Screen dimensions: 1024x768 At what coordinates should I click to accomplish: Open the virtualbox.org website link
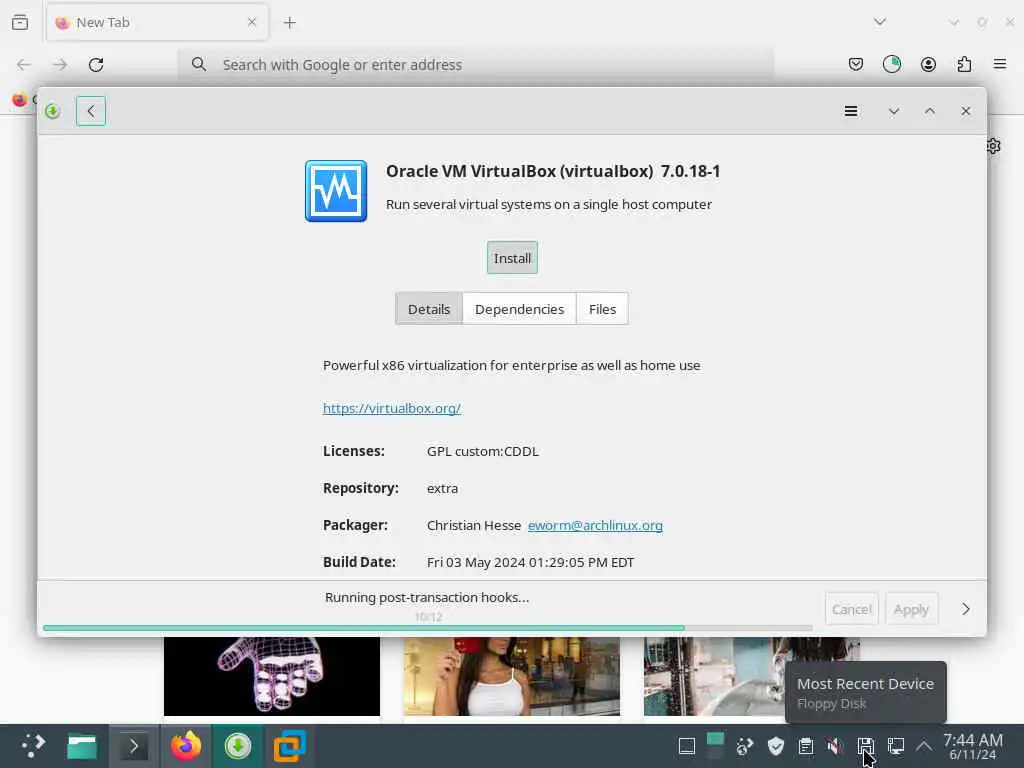coord(392,408)
